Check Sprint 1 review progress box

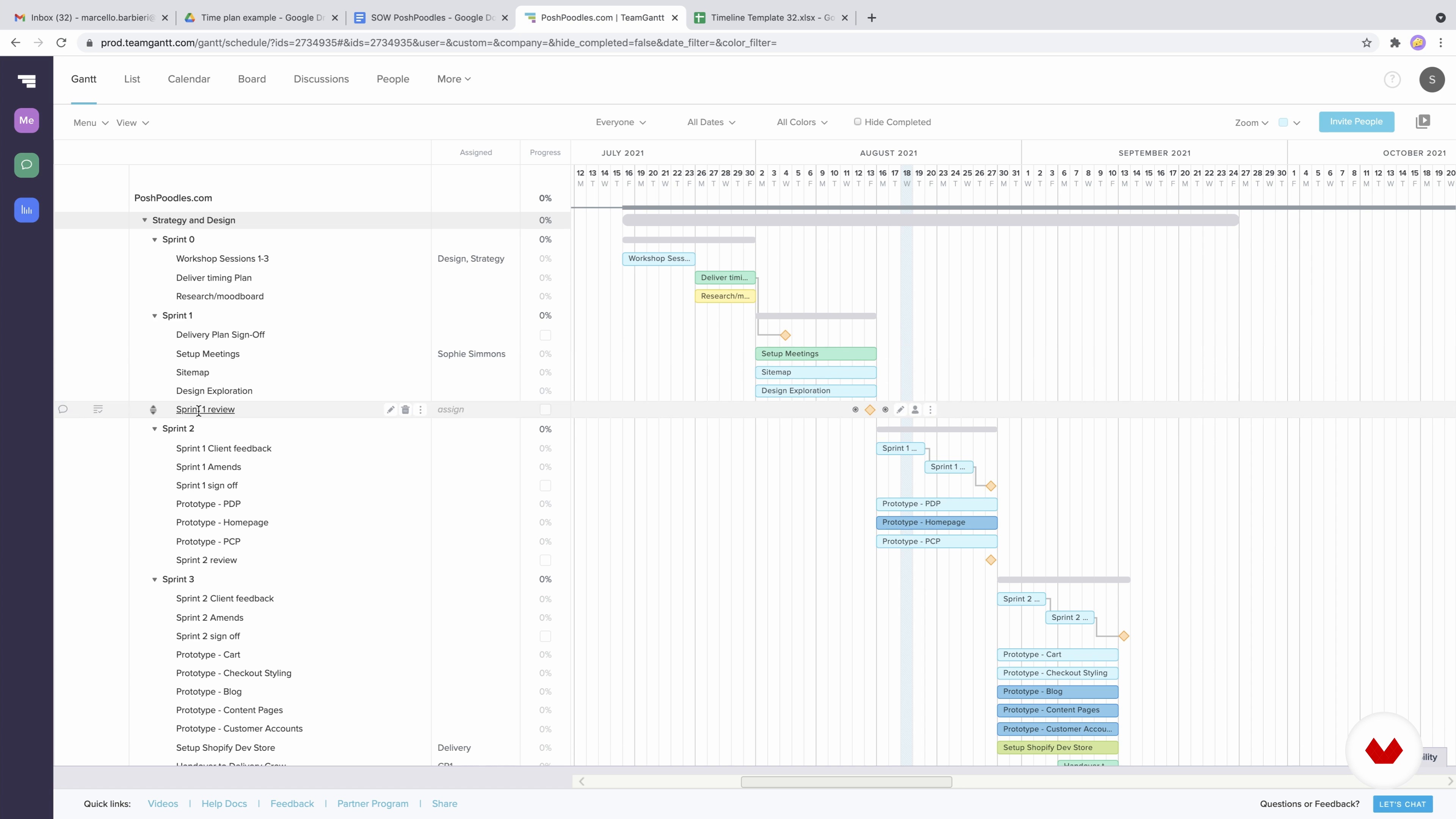545,409
